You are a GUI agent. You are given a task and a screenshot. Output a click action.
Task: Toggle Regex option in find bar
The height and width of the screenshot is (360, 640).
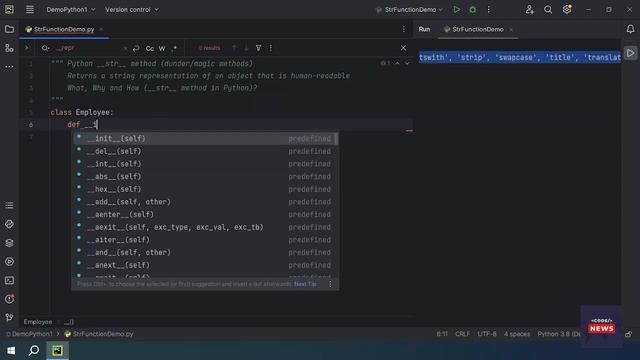click(174, 48)
